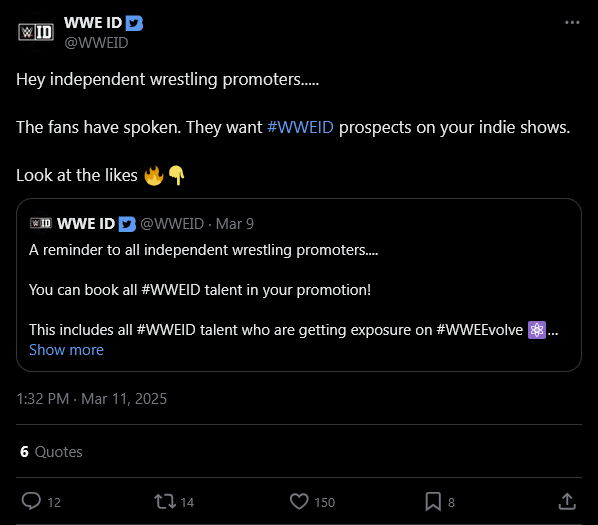598x525 pixels.
Task: Open the WWE ID profile avatar
Action: 36,32
